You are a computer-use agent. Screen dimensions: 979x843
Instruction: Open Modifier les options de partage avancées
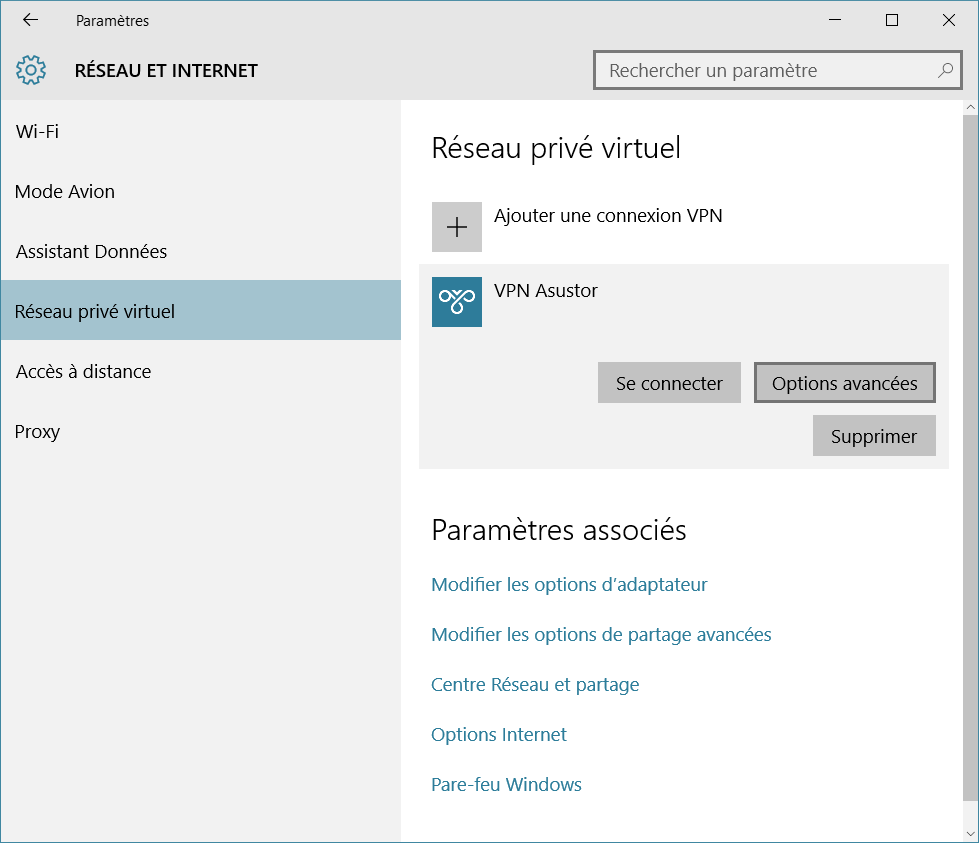click(601, 634)
